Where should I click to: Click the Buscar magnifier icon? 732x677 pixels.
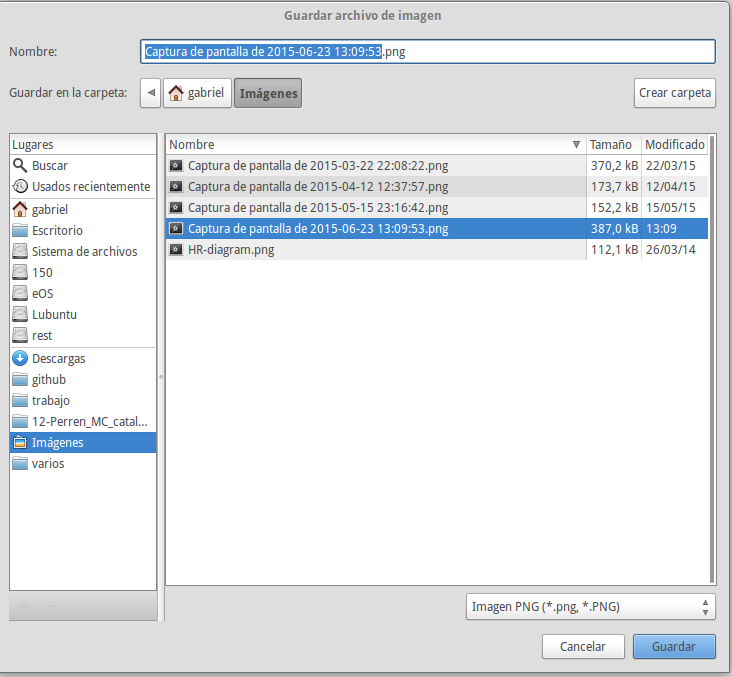(x=20, y=165)
